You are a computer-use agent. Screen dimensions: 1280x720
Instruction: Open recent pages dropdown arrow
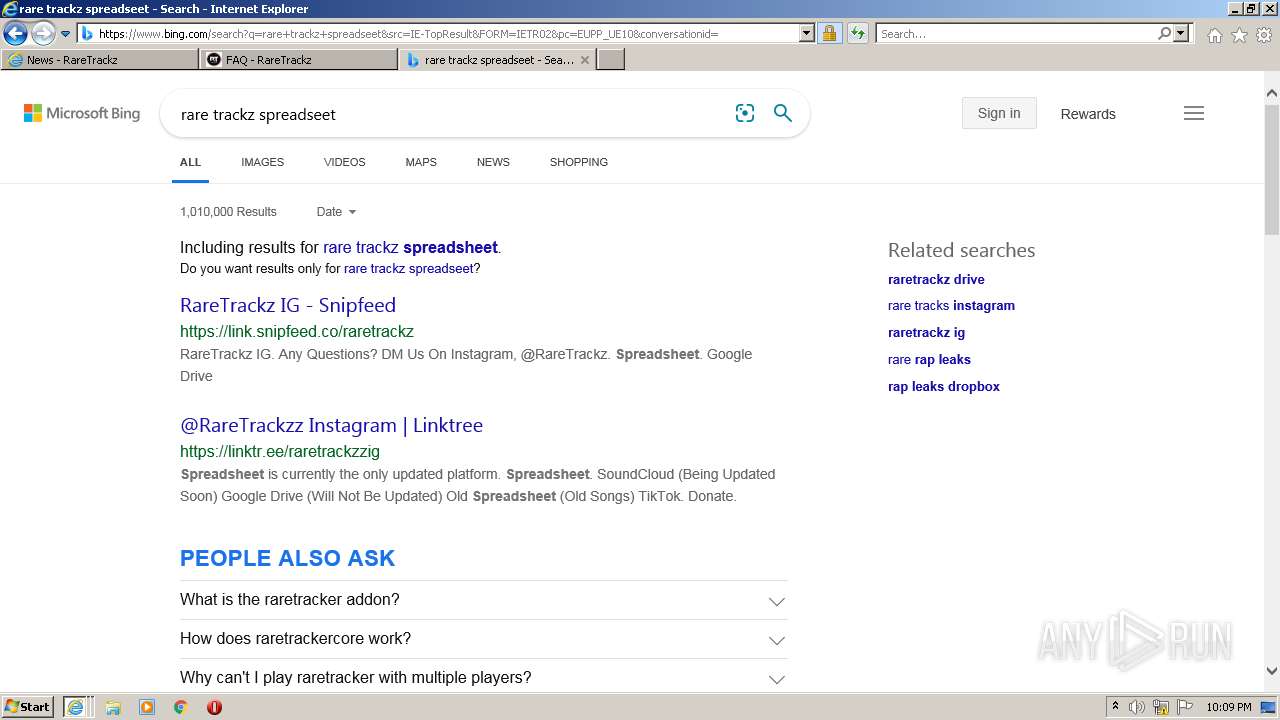(x=66, y=34)
